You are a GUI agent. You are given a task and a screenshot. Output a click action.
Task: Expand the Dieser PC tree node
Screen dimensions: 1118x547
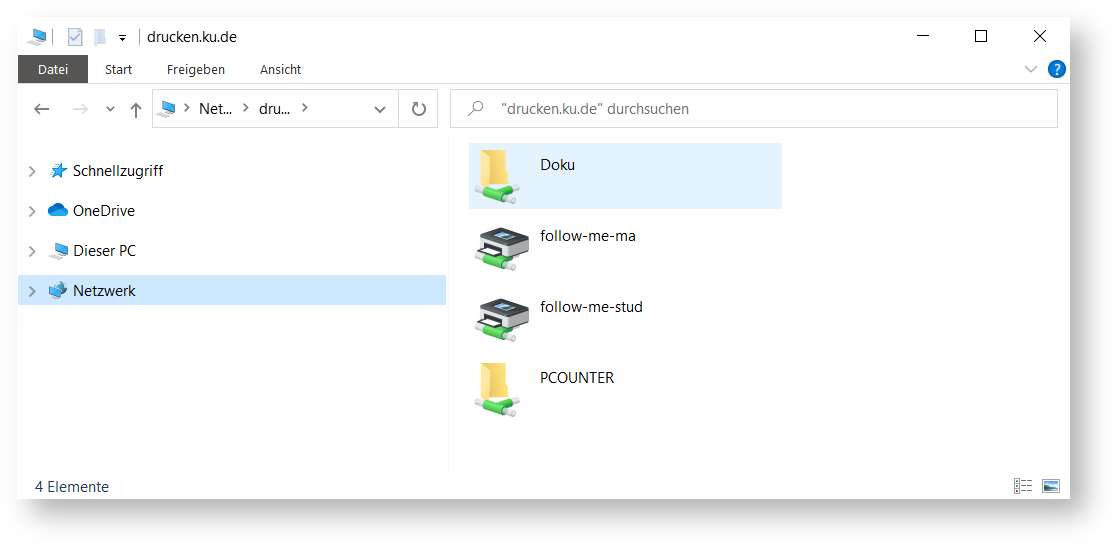click(32, 251)
